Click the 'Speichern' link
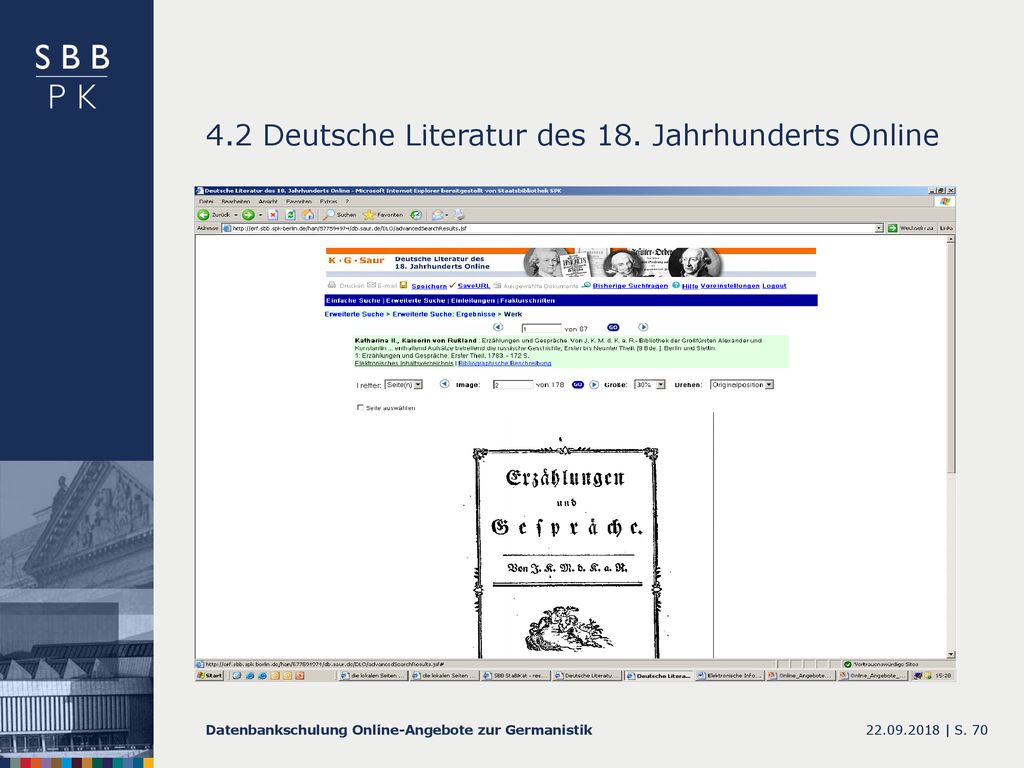 click(x=429, y=286)
